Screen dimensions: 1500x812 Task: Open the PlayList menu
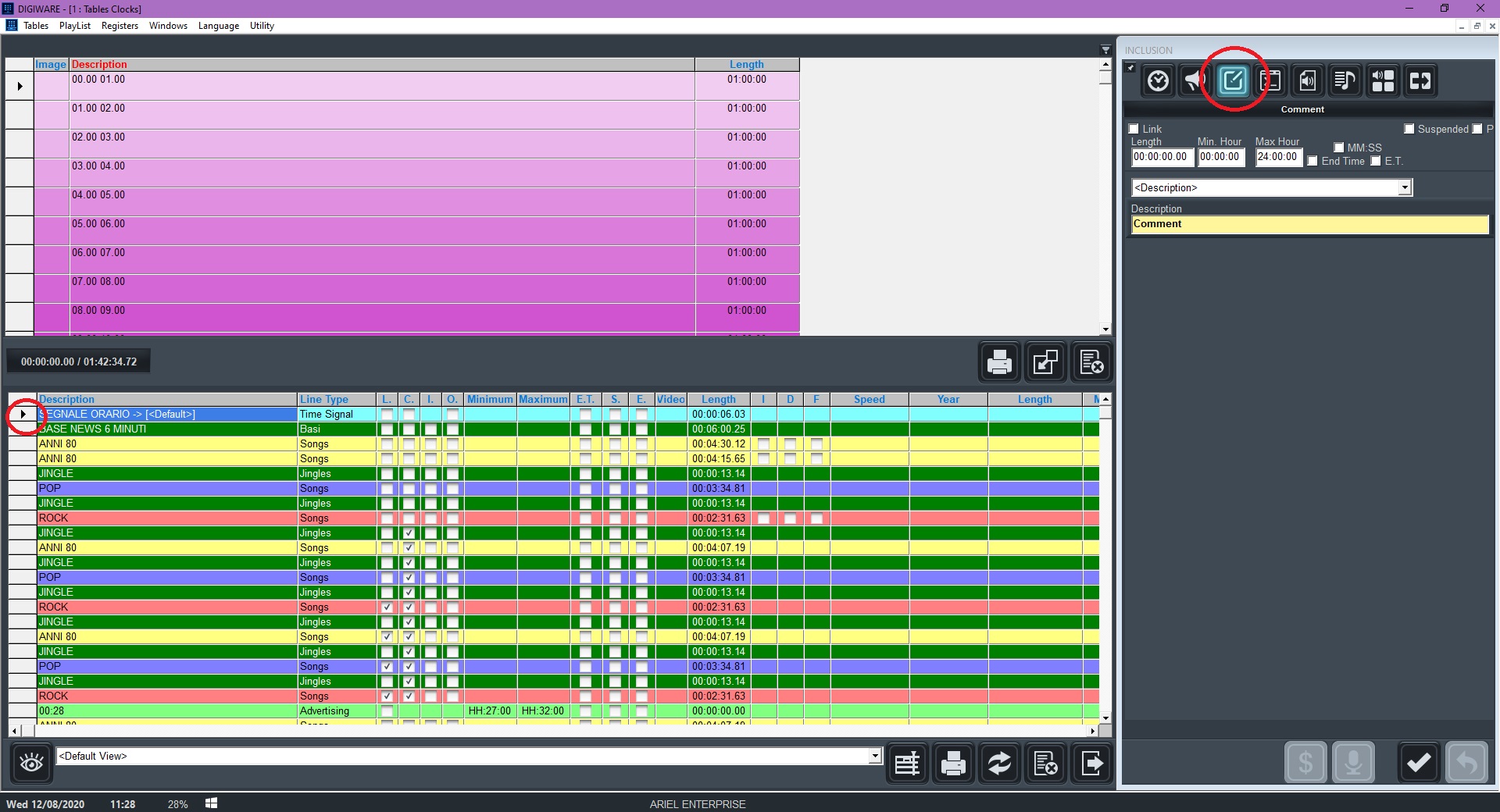(75, 26)
